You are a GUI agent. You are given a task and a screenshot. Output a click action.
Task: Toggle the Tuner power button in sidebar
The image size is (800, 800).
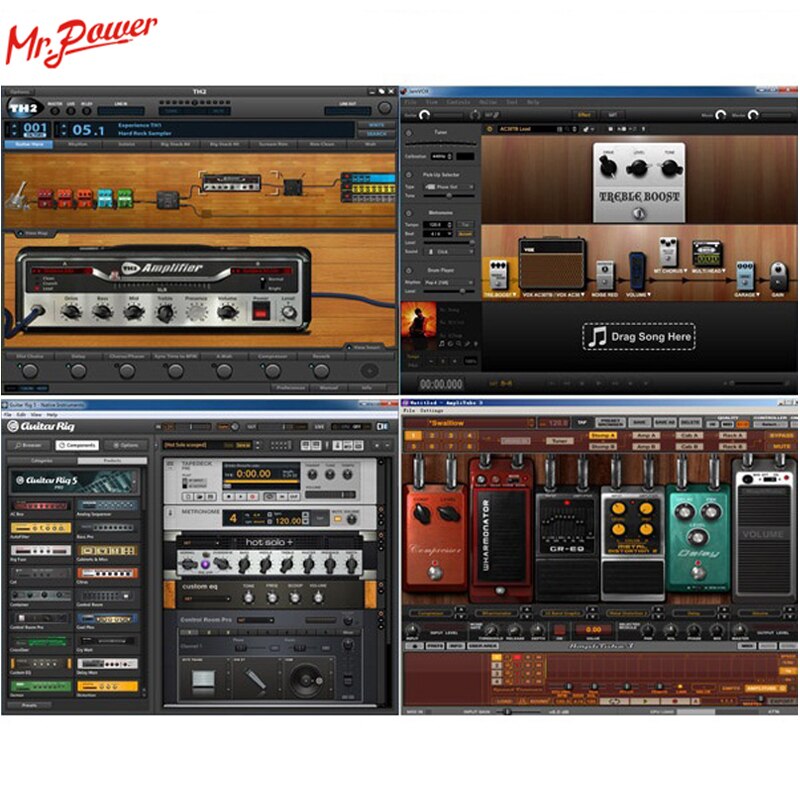point(408,132)
